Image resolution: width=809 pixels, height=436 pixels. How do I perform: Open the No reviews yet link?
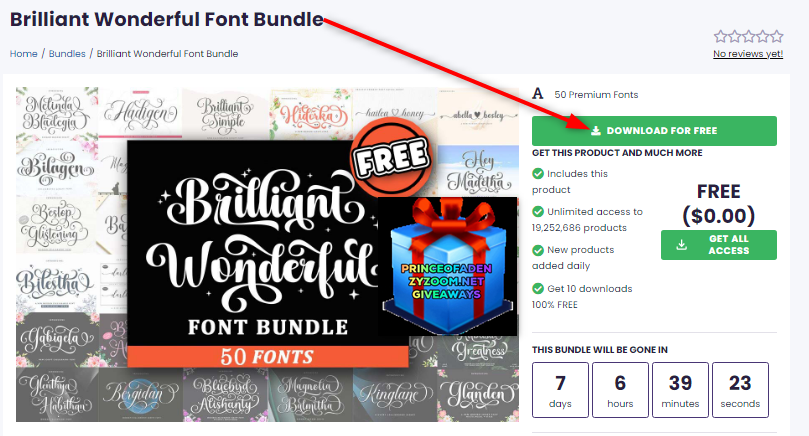point(748,54)
